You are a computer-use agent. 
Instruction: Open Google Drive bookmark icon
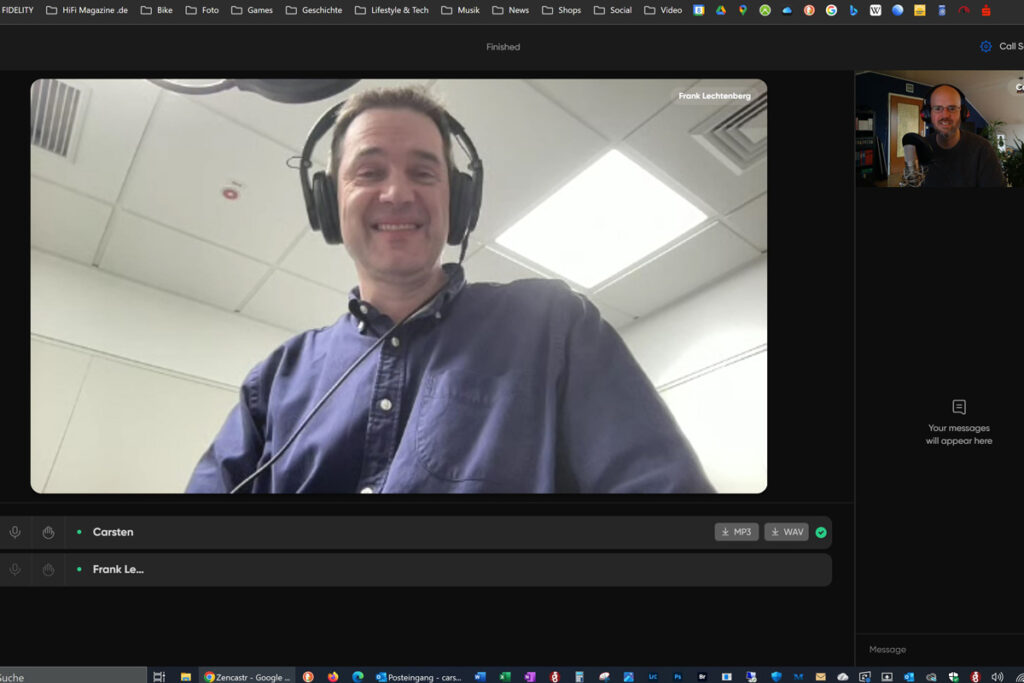pyautogui.click(x=721, y=10)
